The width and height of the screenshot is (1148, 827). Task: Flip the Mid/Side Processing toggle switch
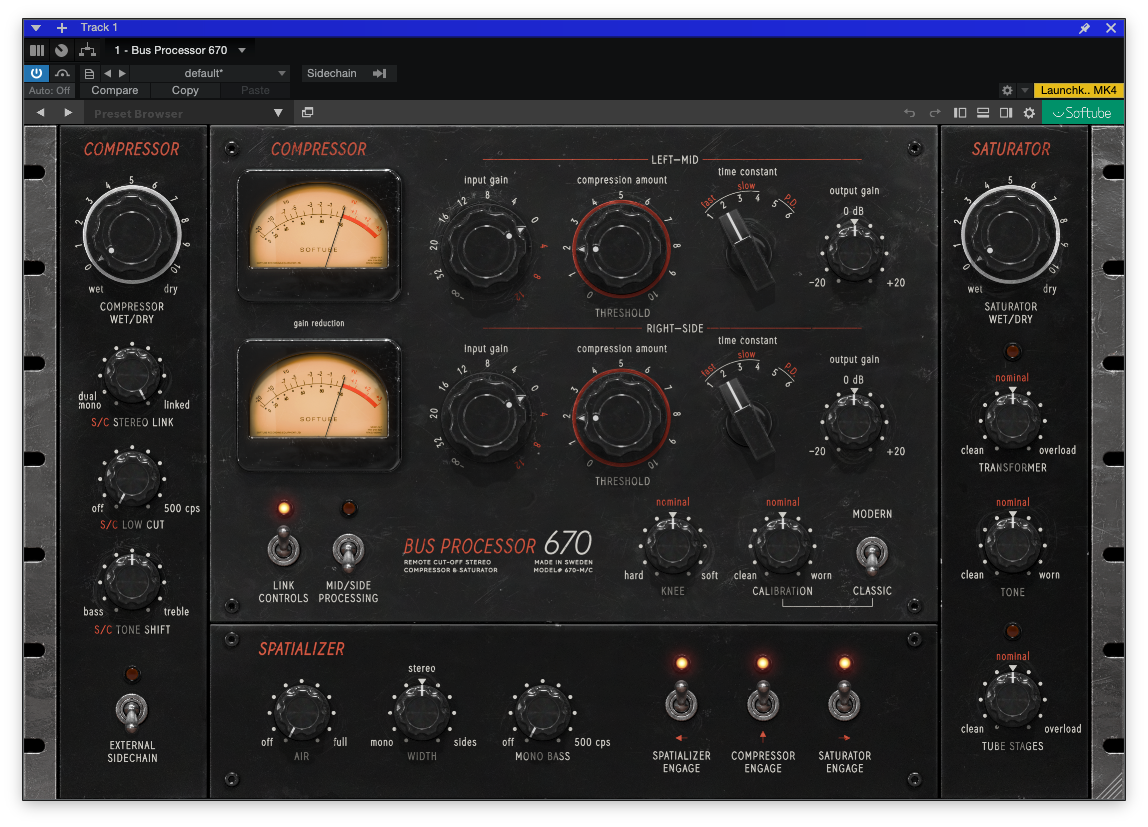[x=348, y=552]
